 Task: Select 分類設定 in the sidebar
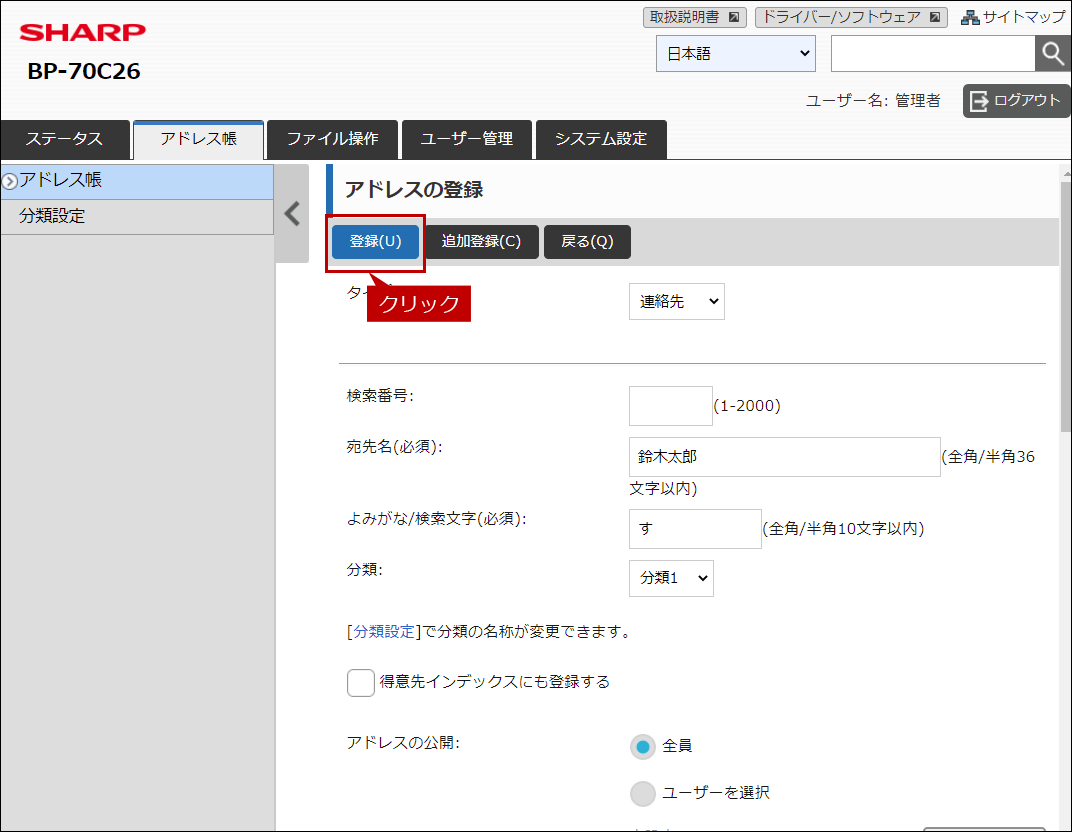point(137,217)
